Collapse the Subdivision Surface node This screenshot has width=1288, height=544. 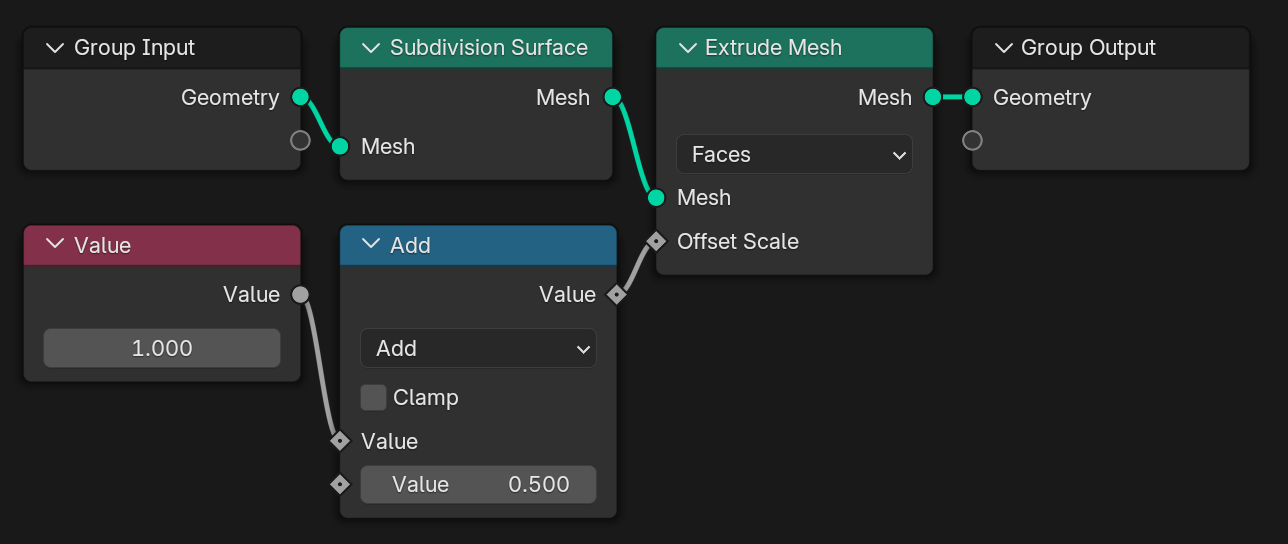pos(372,48)
